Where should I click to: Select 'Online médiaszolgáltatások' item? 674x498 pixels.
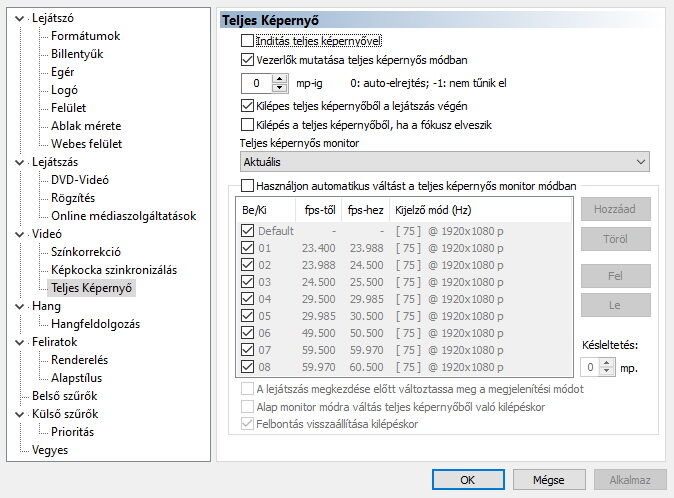123,216
